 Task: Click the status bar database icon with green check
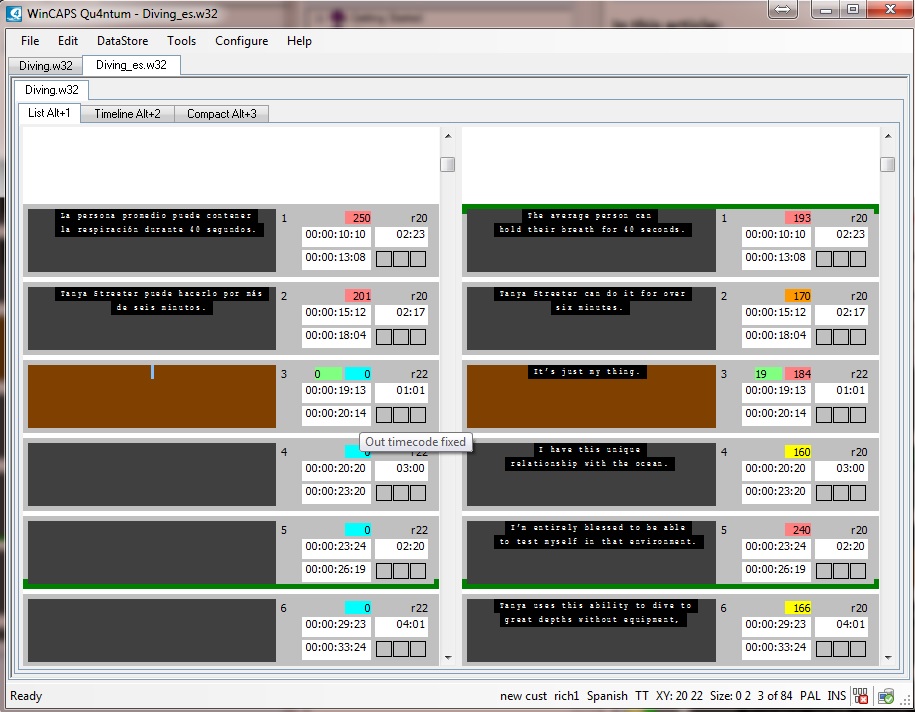[x=886, y=696]
